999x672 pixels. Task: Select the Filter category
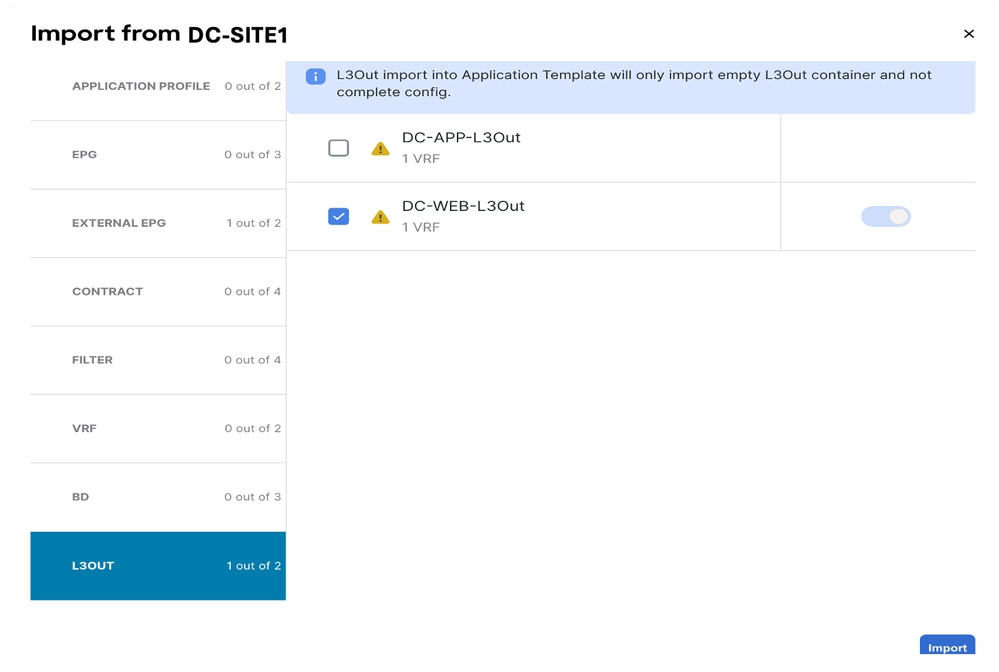click(158, 361)
